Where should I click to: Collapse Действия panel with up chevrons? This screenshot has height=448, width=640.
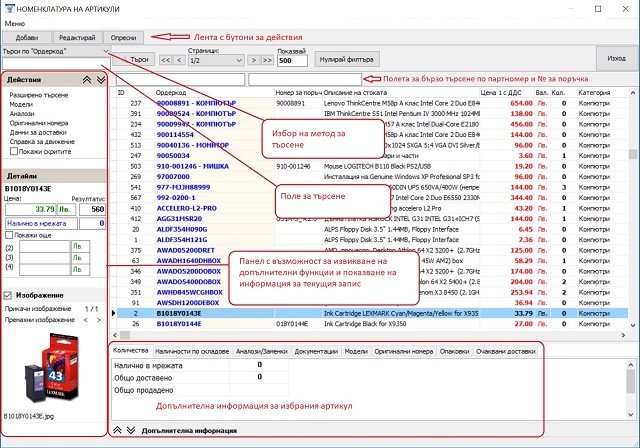(87, 80)
